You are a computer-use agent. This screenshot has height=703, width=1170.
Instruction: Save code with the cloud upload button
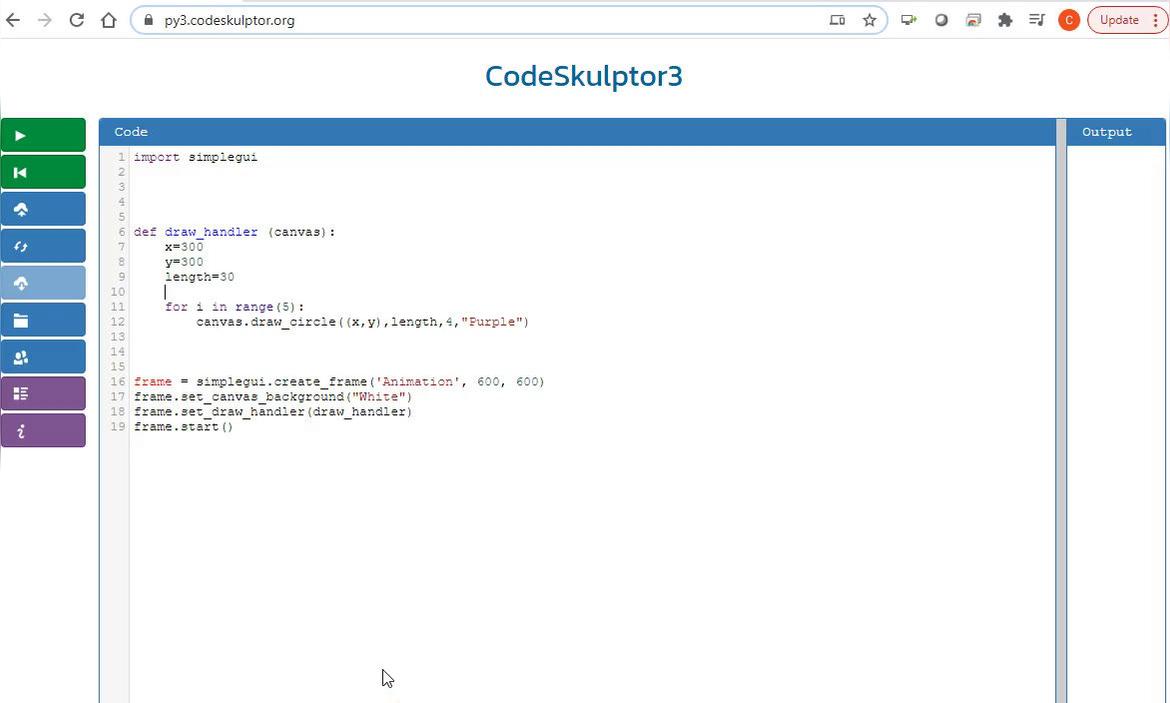[42, 209]
